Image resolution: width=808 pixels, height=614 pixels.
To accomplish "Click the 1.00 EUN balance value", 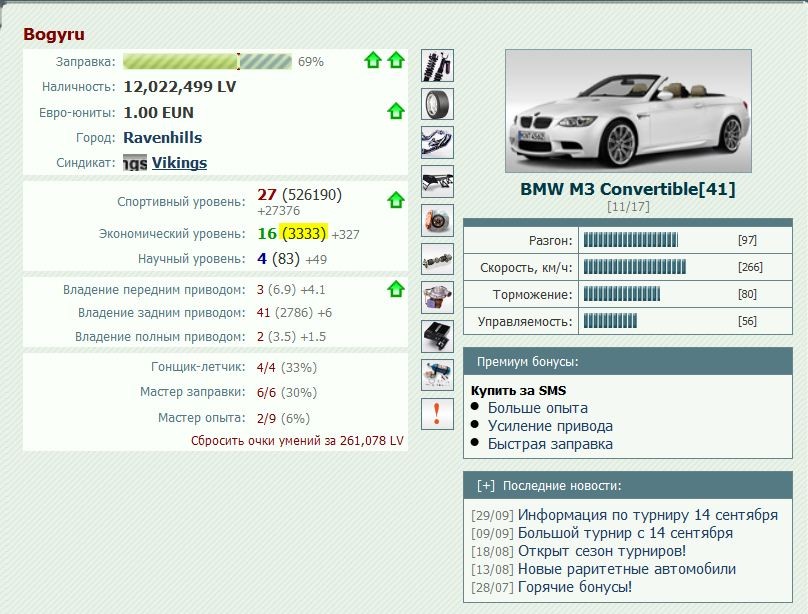I will coord(158,112).
